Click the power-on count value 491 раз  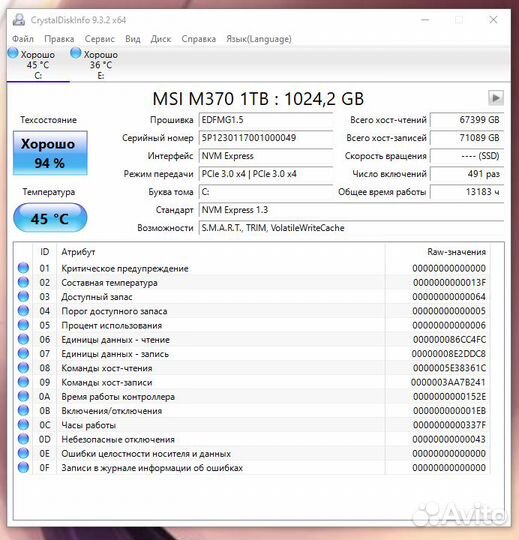pyautogui.click(x=467, y=174)
